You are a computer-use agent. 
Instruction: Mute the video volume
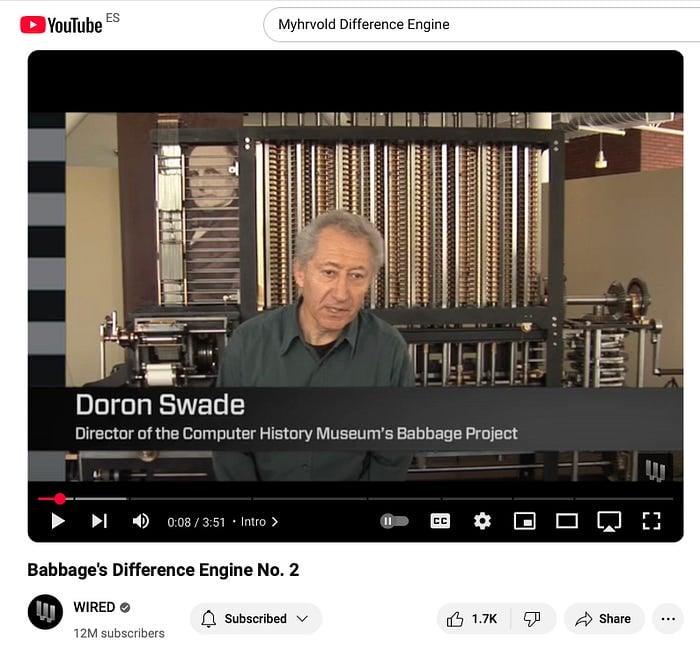[x=141, y=521]
